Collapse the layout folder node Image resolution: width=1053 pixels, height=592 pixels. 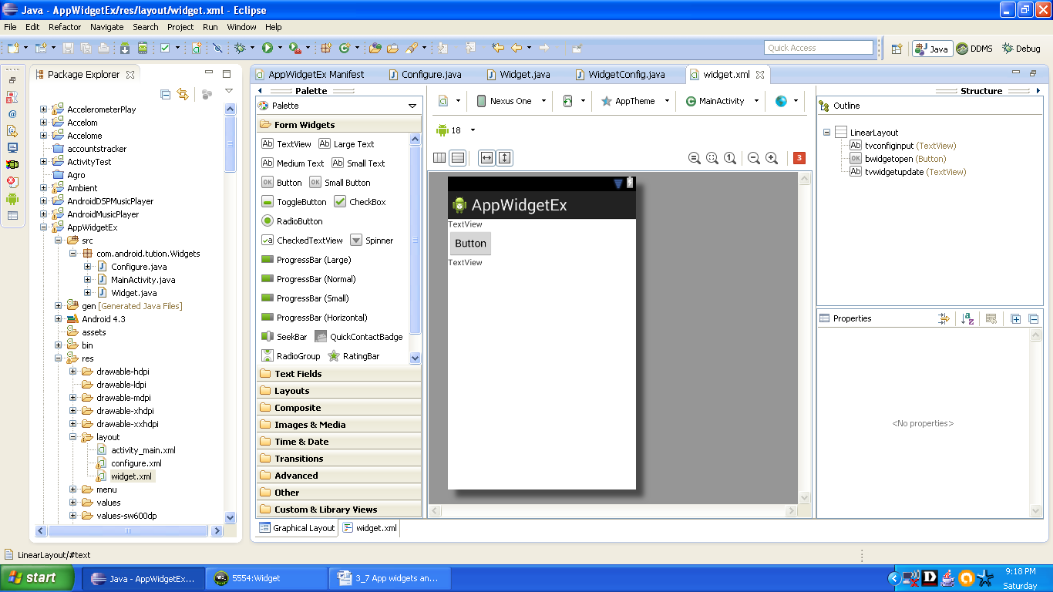pyautogui.click(x=73, y=437)
